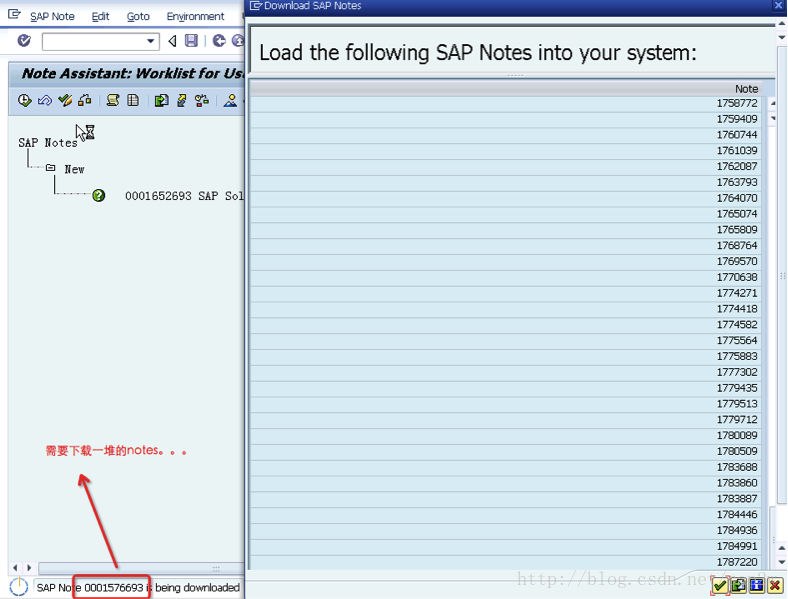Select note 1760744 in the list
The width and height of the screenshot is (788, 599).
click(506, 135)
